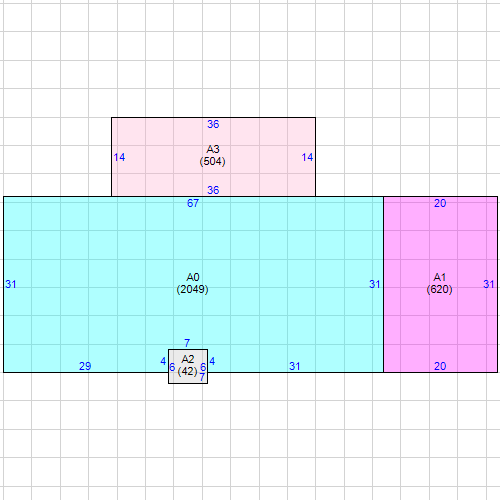Click the A0 area label
The height and width of the screenshot is (500, 500).
coord(193,277)
